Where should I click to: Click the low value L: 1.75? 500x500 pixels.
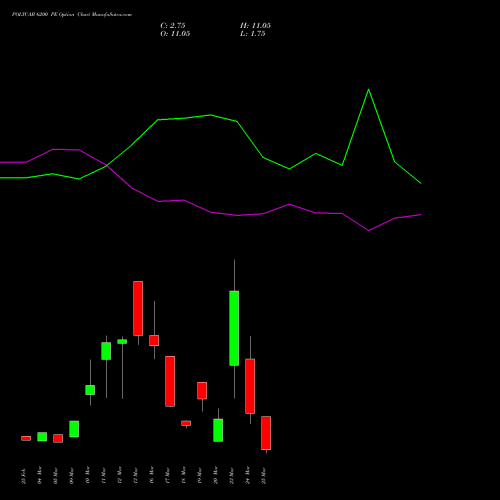coord(253,34)
